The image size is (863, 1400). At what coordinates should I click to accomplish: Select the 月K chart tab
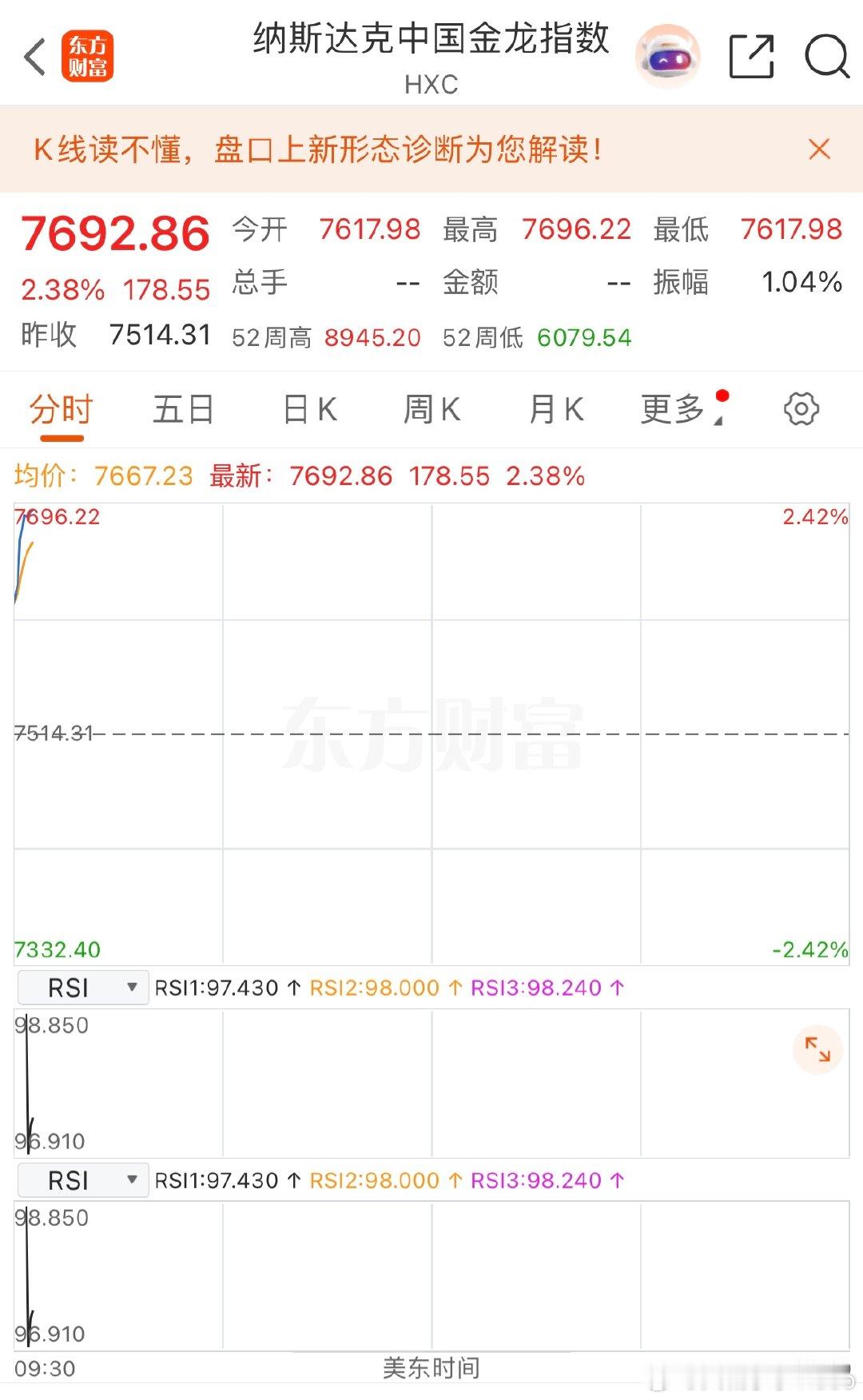click(x=556, y=410)
